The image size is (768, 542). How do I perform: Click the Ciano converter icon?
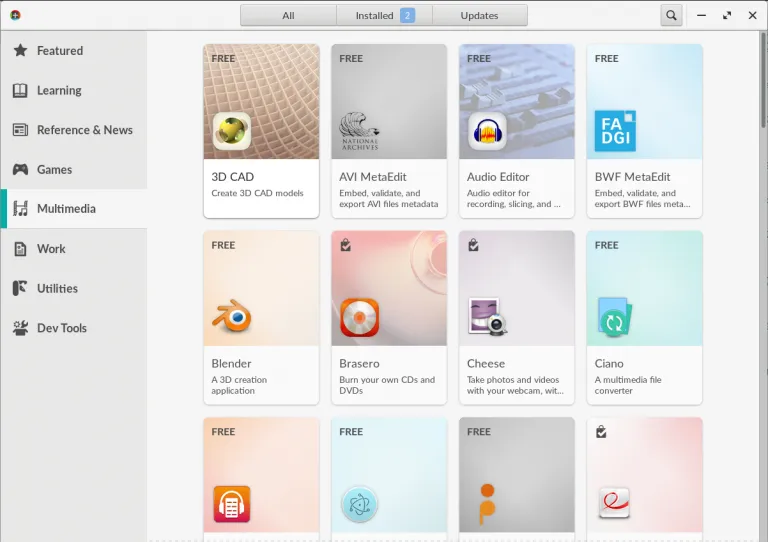pyautogui.click(x=614, y=317)
